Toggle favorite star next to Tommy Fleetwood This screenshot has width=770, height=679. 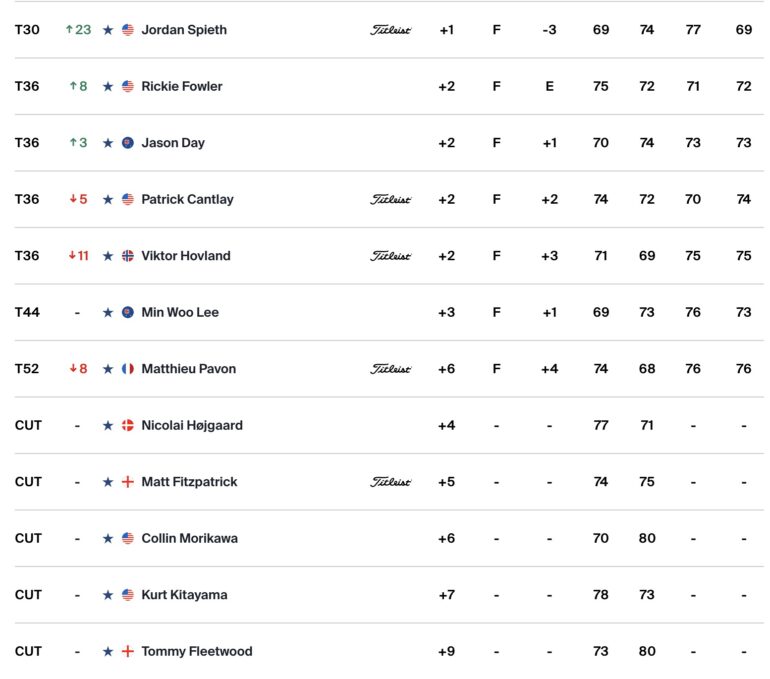click(x=108, y=652)
